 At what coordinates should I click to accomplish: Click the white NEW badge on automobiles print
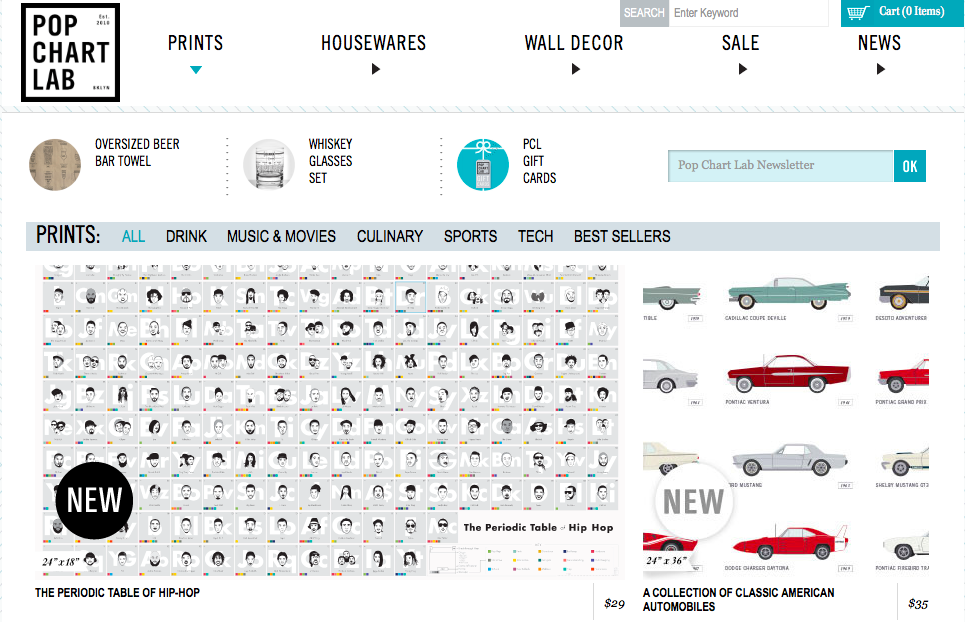(694, 501)
